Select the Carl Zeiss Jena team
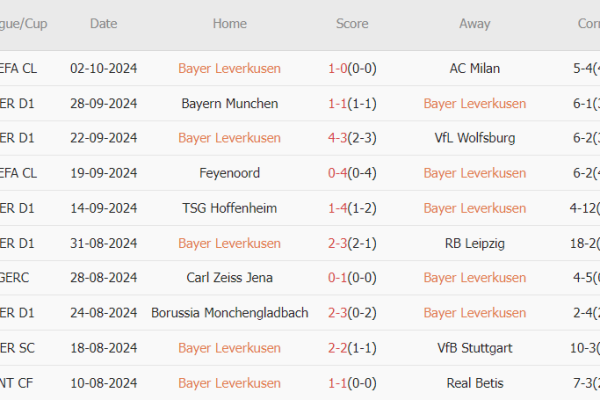This screenshot has width=600, height=400. click(230, 278)
